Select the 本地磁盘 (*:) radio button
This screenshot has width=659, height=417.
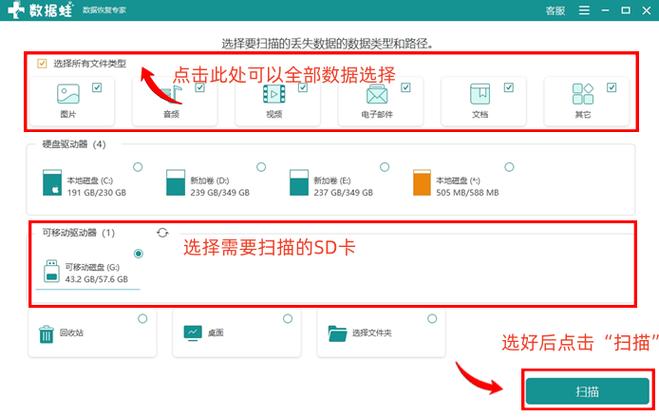coord(509,167)
